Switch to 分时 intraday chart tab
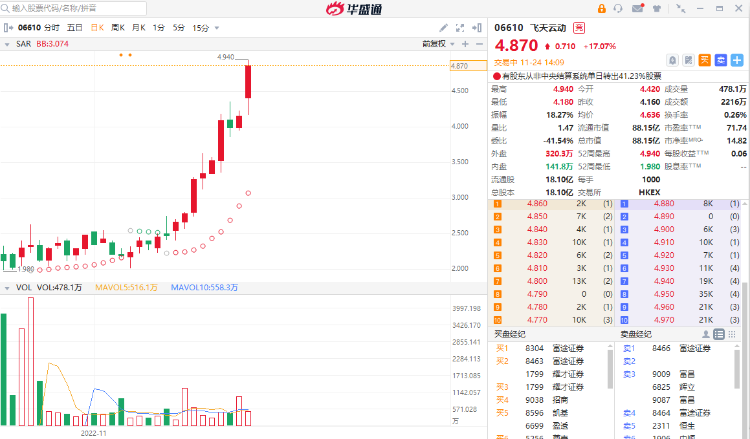The image size is (750, 439). [x=52, y=28]
